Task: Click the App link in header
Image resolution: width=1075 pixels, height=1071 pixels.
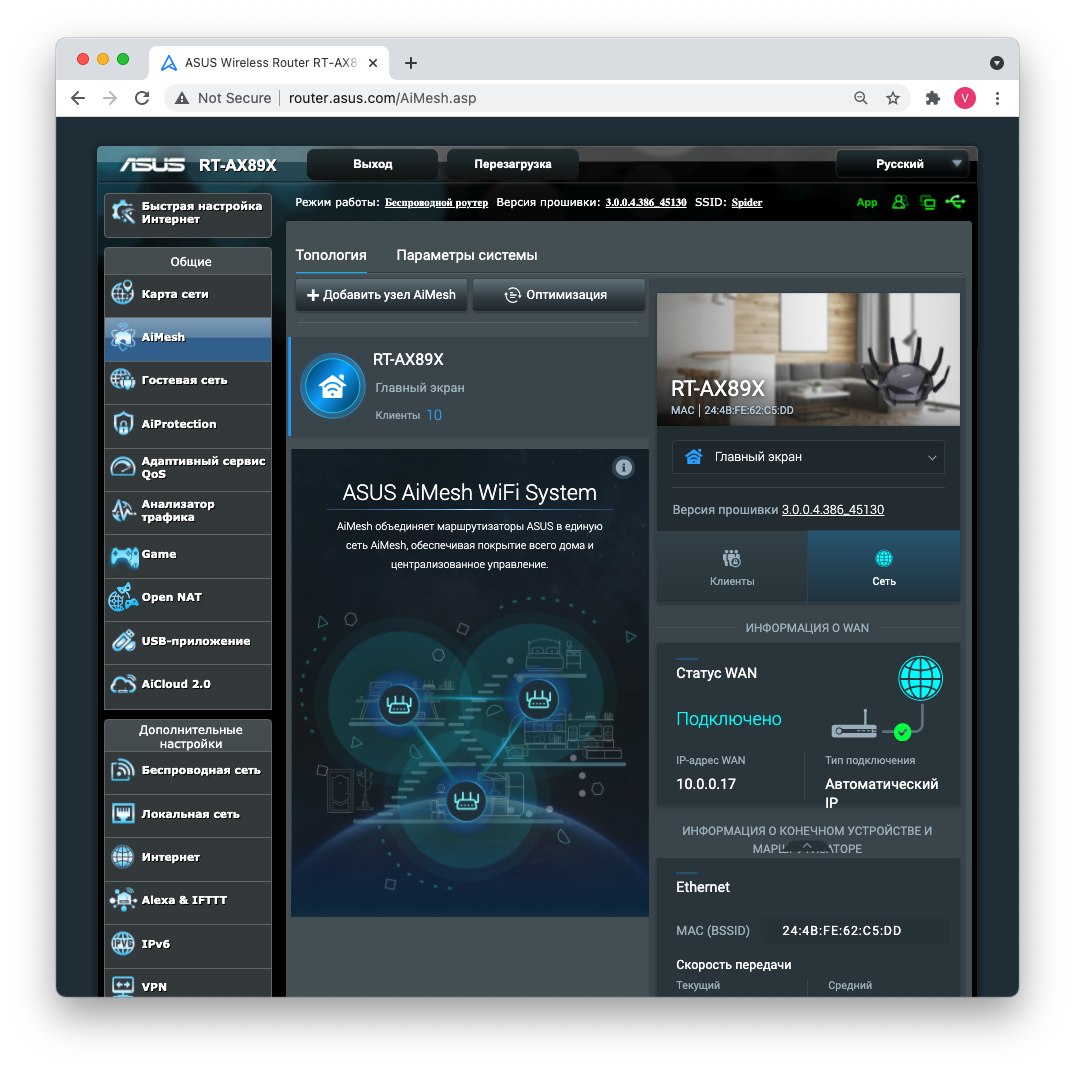Action: pos(867,202)
